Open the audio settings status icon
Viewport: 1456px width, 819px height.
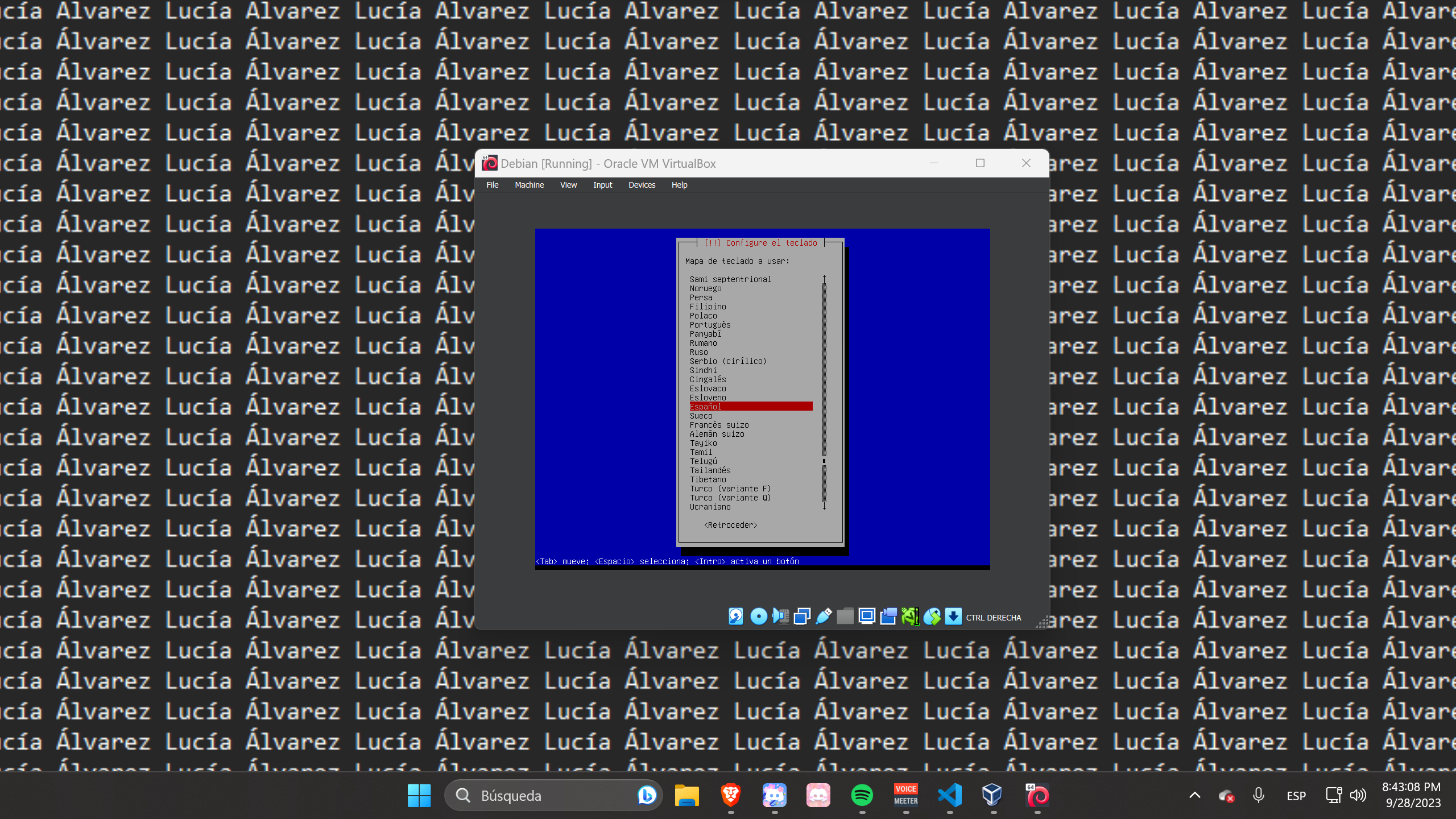pos(780,617)
